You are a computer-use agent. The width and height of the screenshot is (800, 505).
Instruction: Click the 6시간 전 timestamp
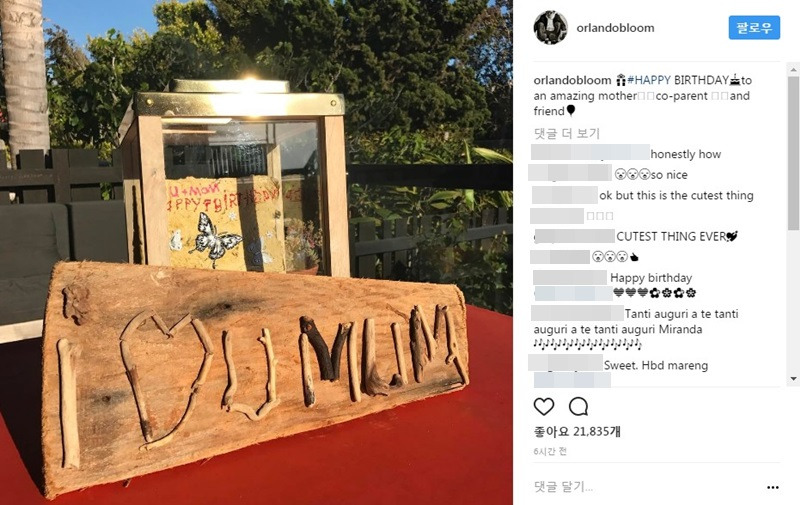550,451
